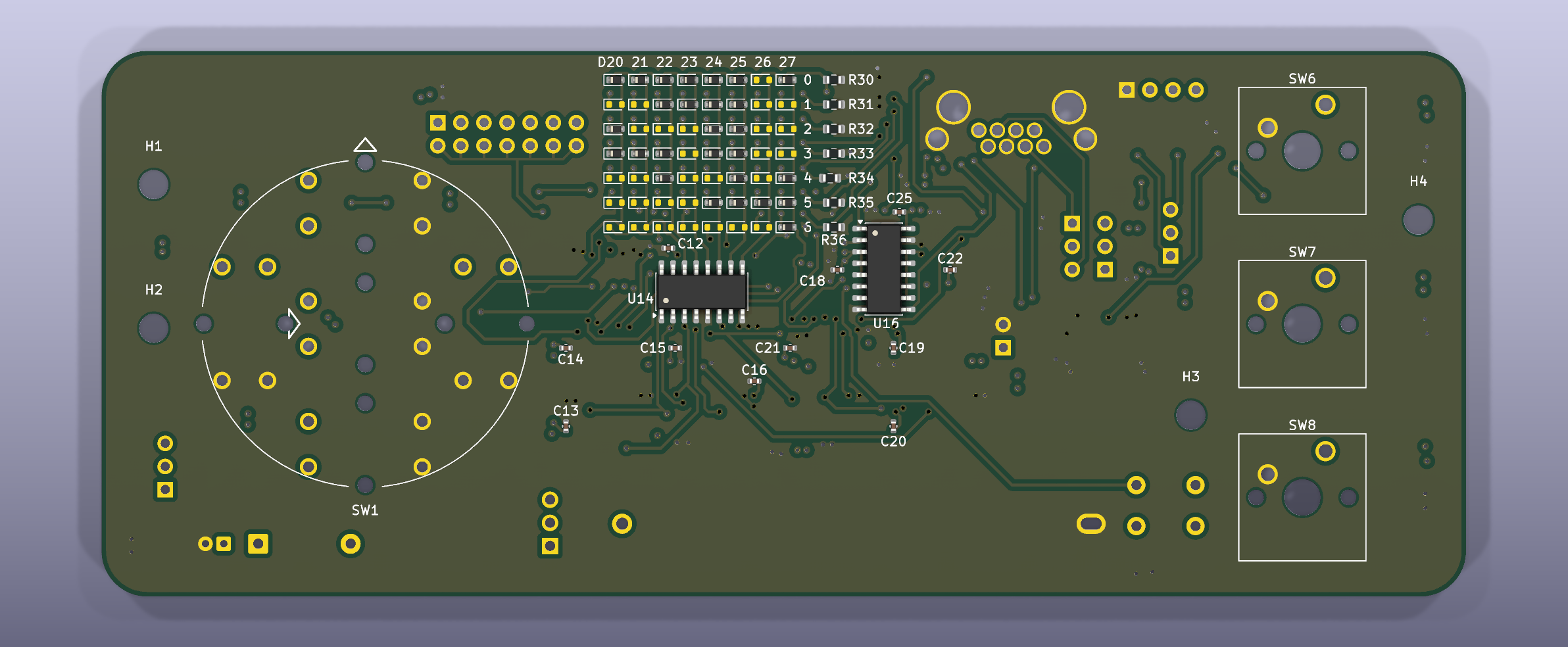Click the C21 capacitor label
The width and height of the screenshot is (1568, 647).
pos(768,348)
